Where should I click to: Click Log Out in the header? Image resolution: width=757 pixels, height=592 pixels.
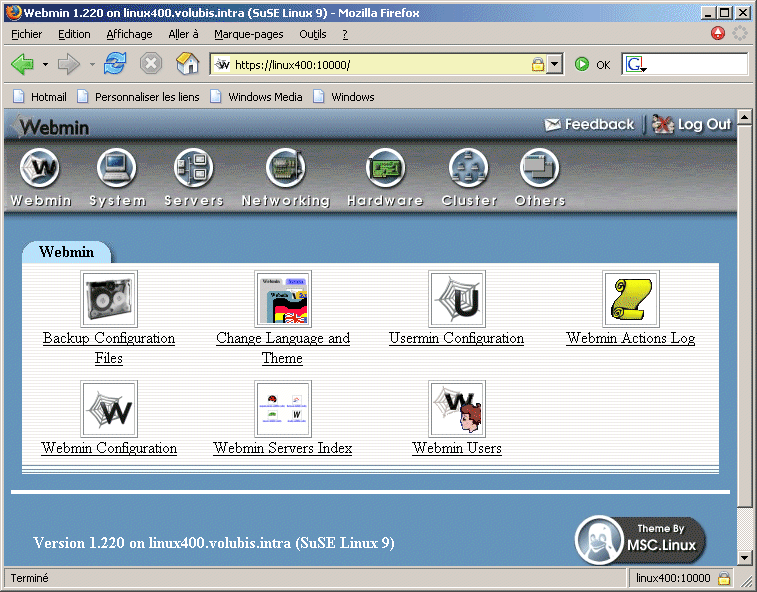[x=691, y=125]
